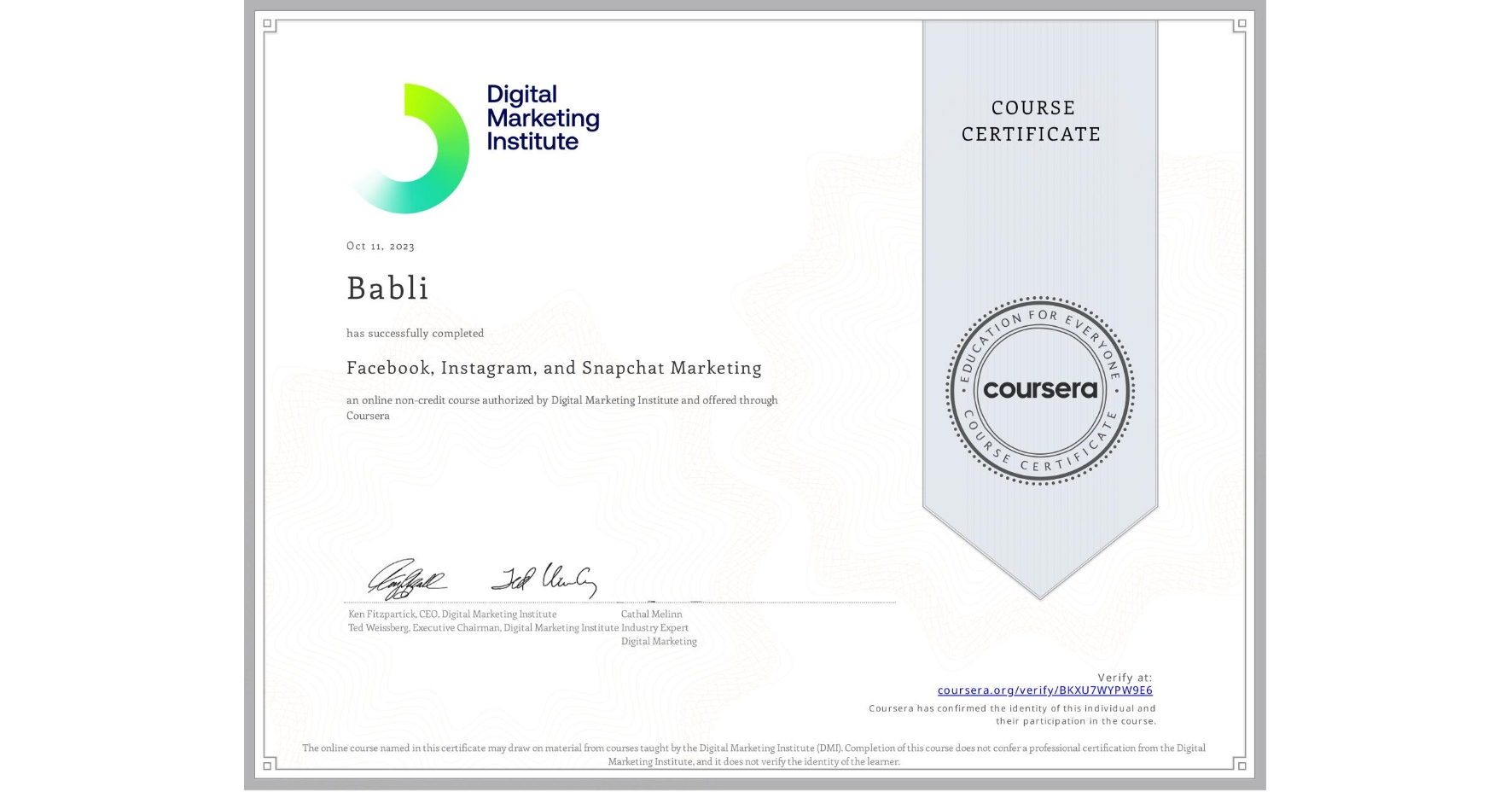Click the coursera wordmark inside the seal
This screenshot has height=792, width=1512.
1039,390
